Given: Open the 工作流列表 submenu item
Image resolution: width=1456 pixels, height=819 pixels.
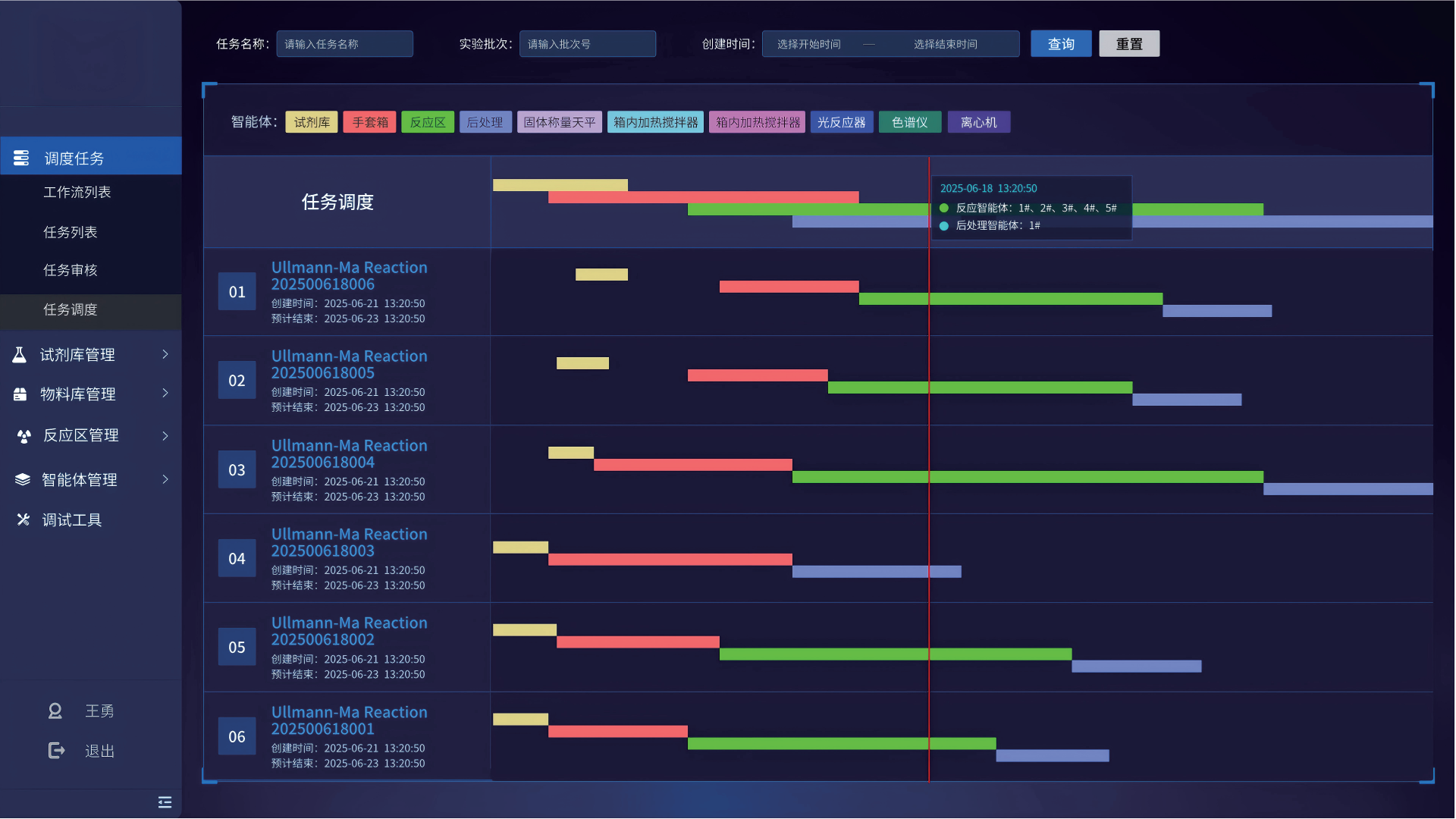Looking at the screenshot, I should (77, 193).
